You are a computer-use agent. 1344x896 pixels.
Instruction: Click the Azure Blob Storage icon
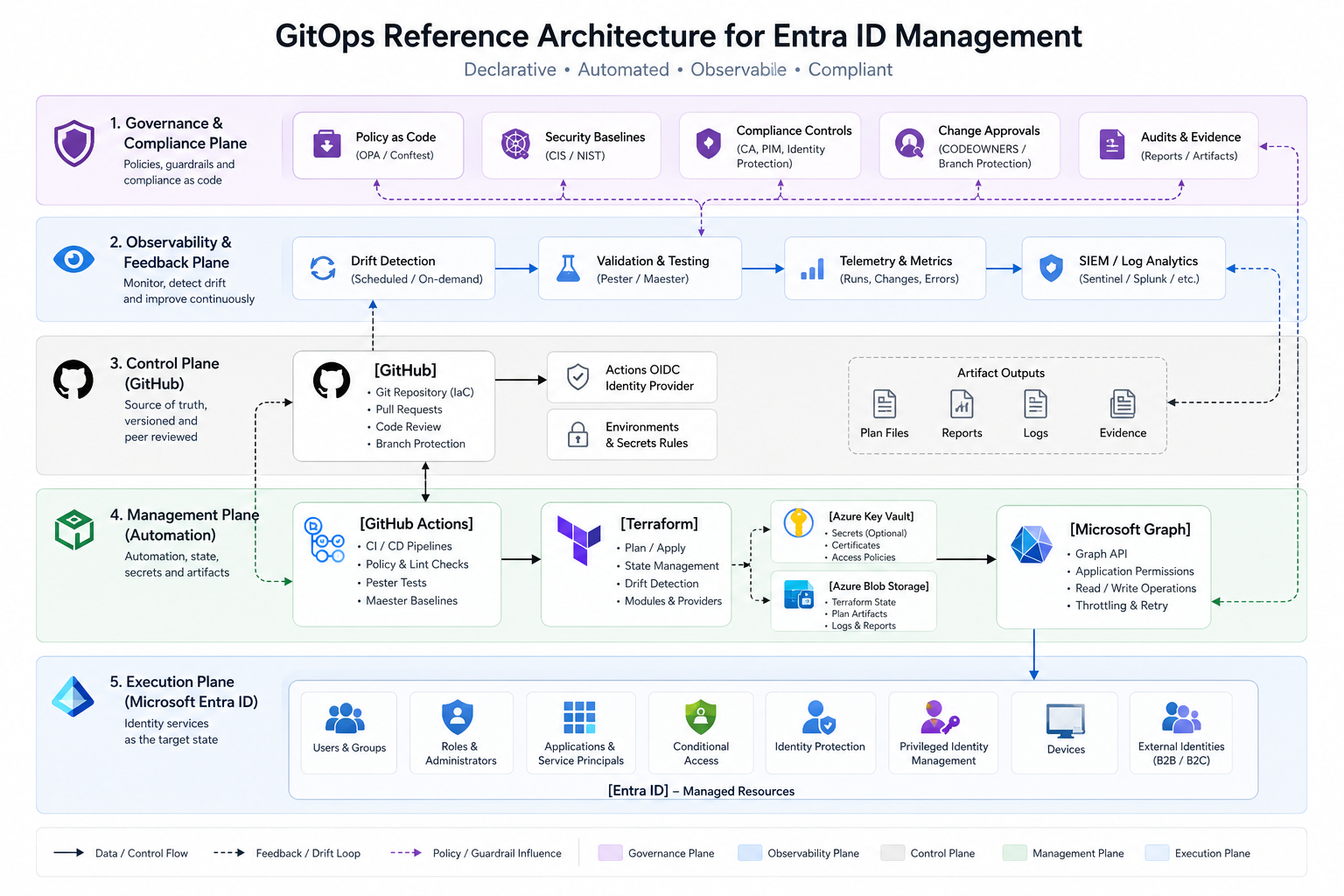point(799,594)
